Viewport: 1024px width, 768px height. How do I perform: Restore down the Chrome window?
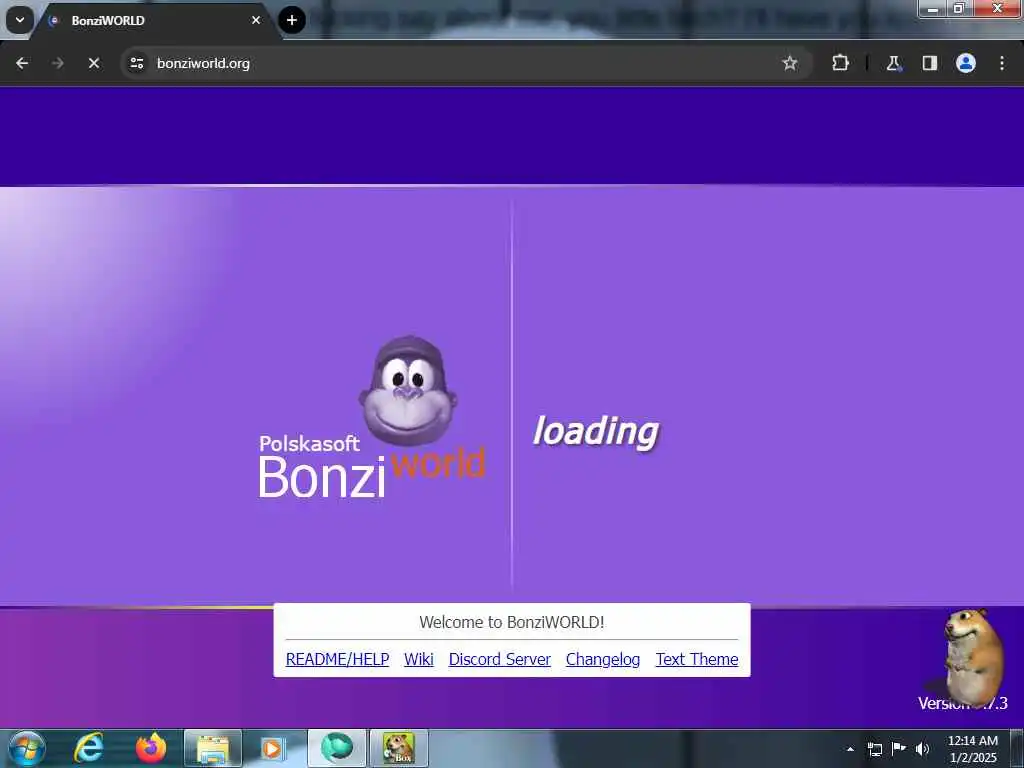click(x=959, y=8)
